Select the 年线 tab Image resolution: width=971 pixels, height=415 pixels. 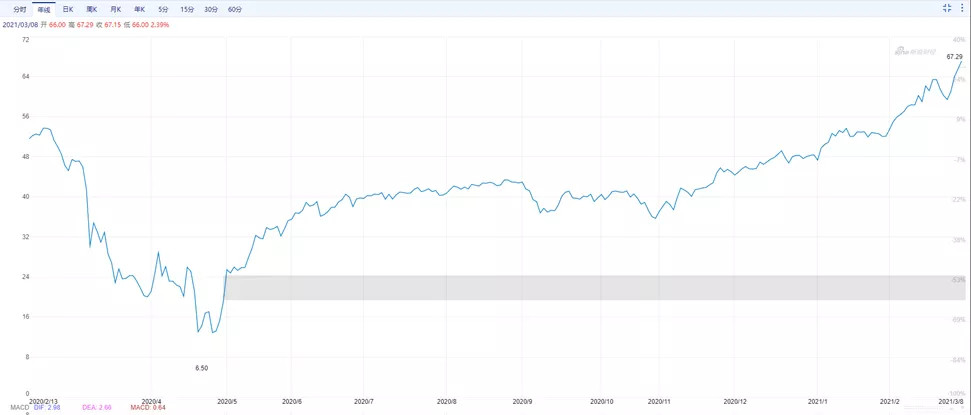click(44, 9)
